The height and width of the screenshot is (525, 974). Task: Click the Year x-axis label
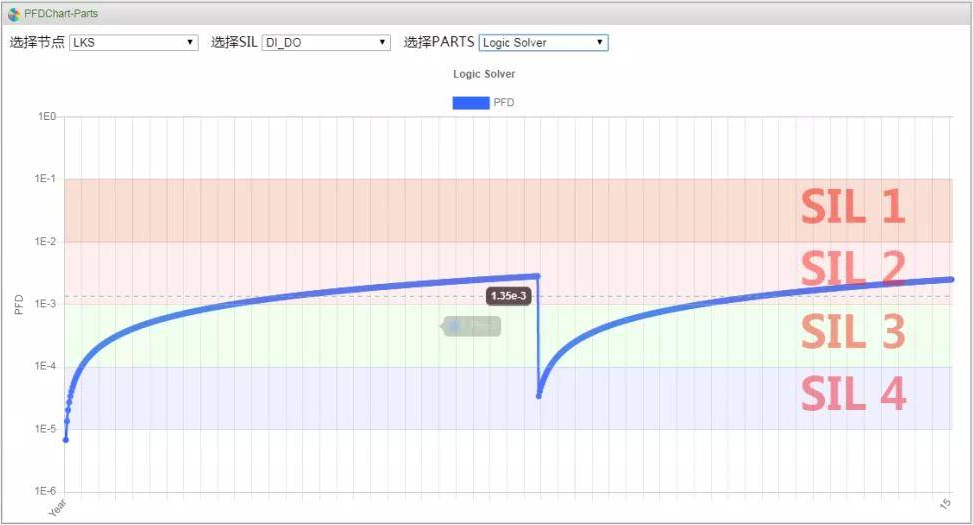point(58,507)
